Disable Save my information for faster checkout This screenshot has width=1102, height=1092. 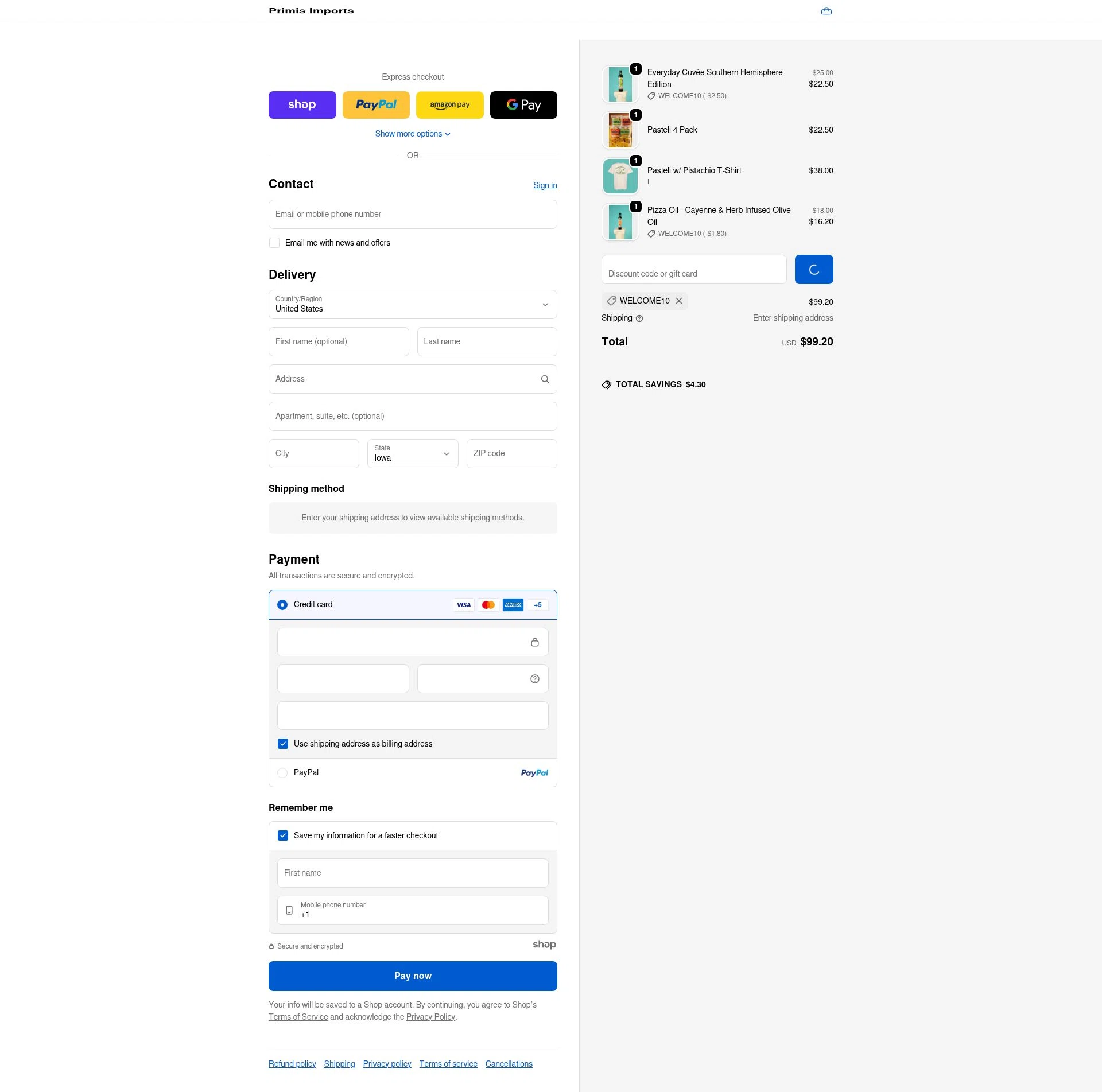[282, 835]
